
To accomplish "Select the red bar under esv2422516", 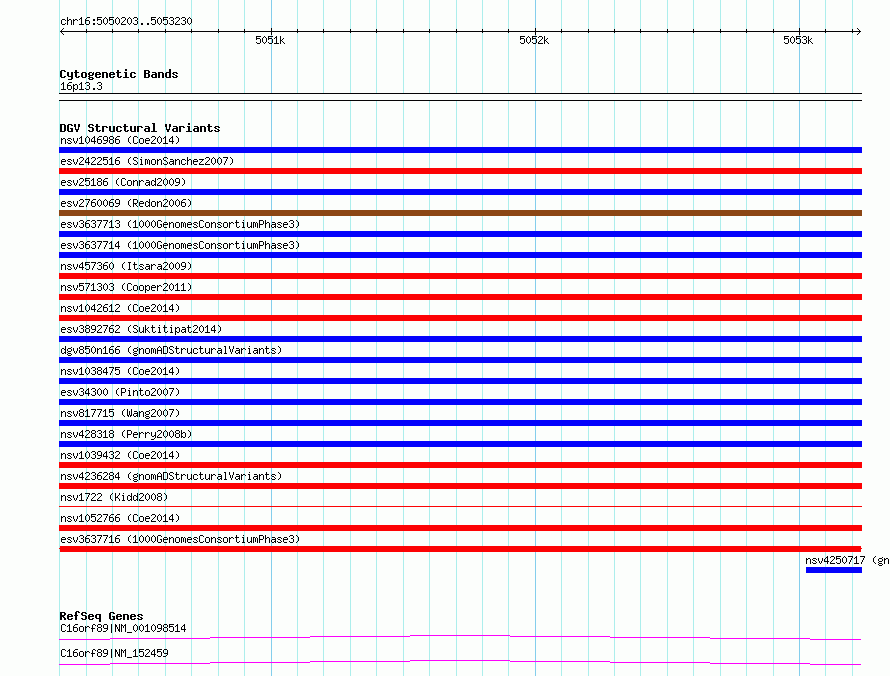I will (x=460, y=171).
